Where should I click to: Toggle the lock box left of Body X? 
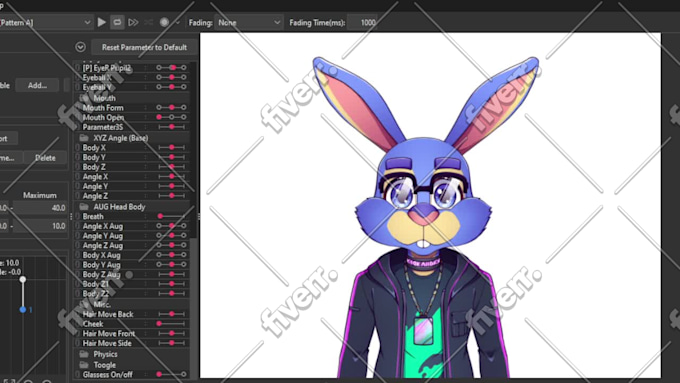78,147
